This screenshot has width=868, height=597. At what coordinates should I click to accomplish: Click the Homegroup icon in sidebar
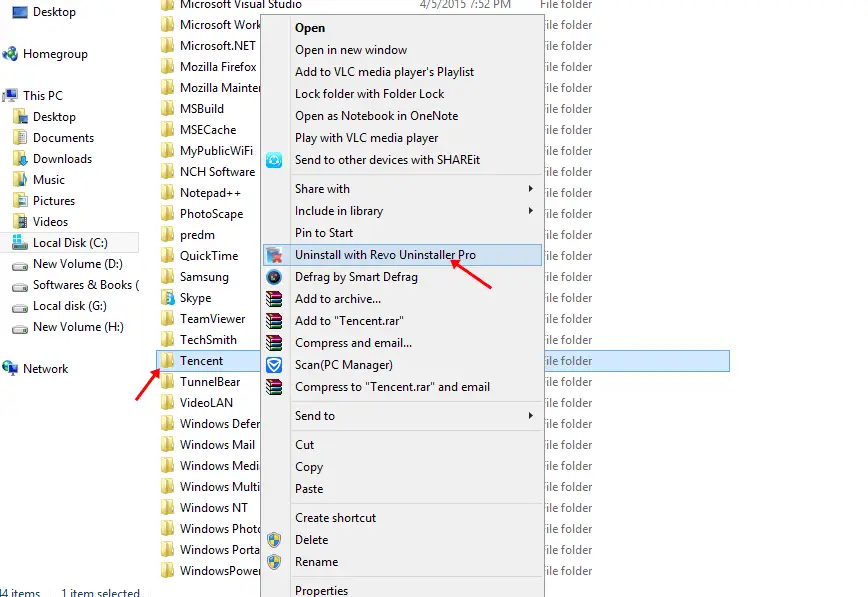point(10,54)
